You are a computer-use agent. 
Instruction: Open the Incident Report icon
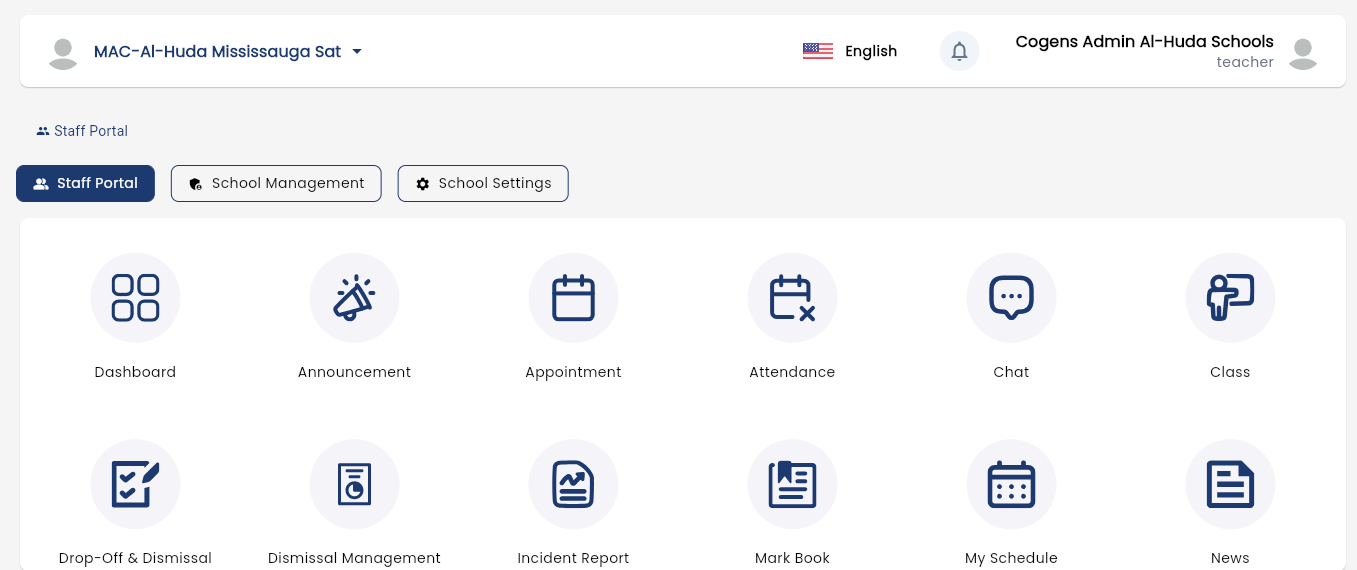573,485
